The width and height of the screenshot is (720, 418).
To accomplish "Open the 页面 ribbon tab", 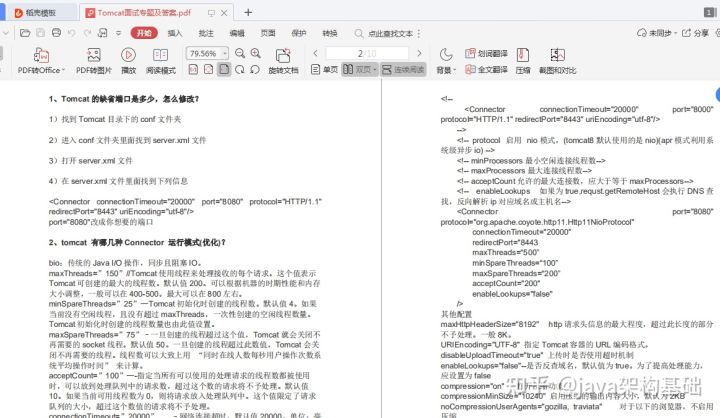I will [268, 33].
